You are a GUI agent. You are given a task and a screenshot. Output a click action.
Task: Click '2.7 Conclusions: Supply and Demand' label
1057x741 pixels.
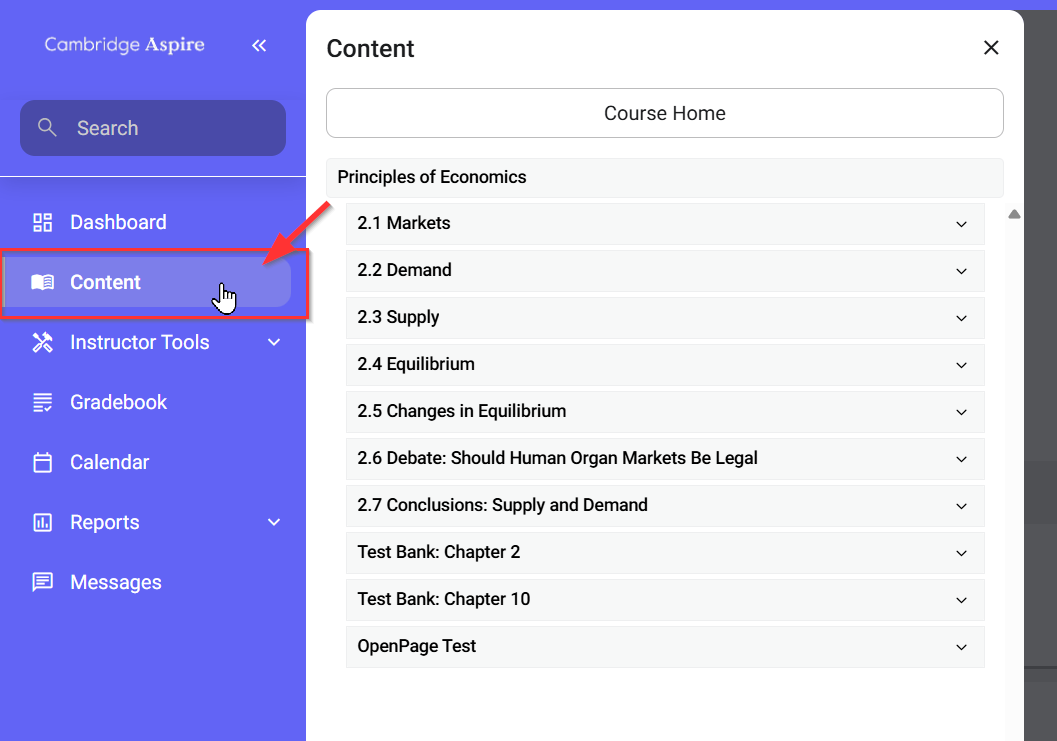tap(502, 505)
